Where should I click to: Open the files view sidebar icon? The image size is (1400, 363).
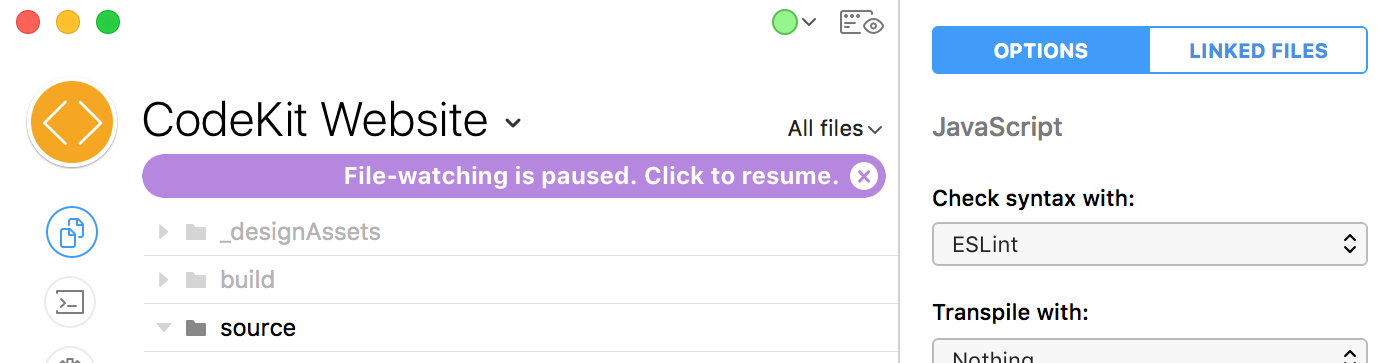point(72,232)
